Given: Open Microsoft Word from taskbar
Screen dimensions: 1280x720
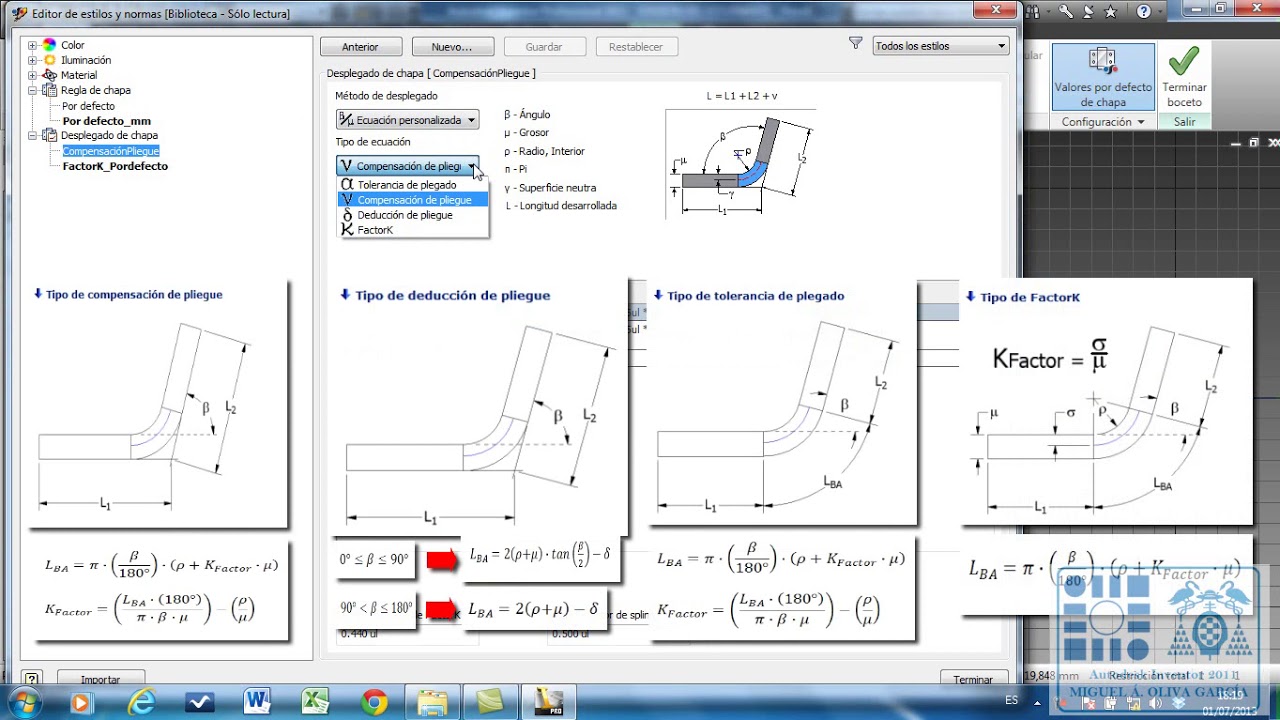Looking at the screenshot, I should (257, 702).
